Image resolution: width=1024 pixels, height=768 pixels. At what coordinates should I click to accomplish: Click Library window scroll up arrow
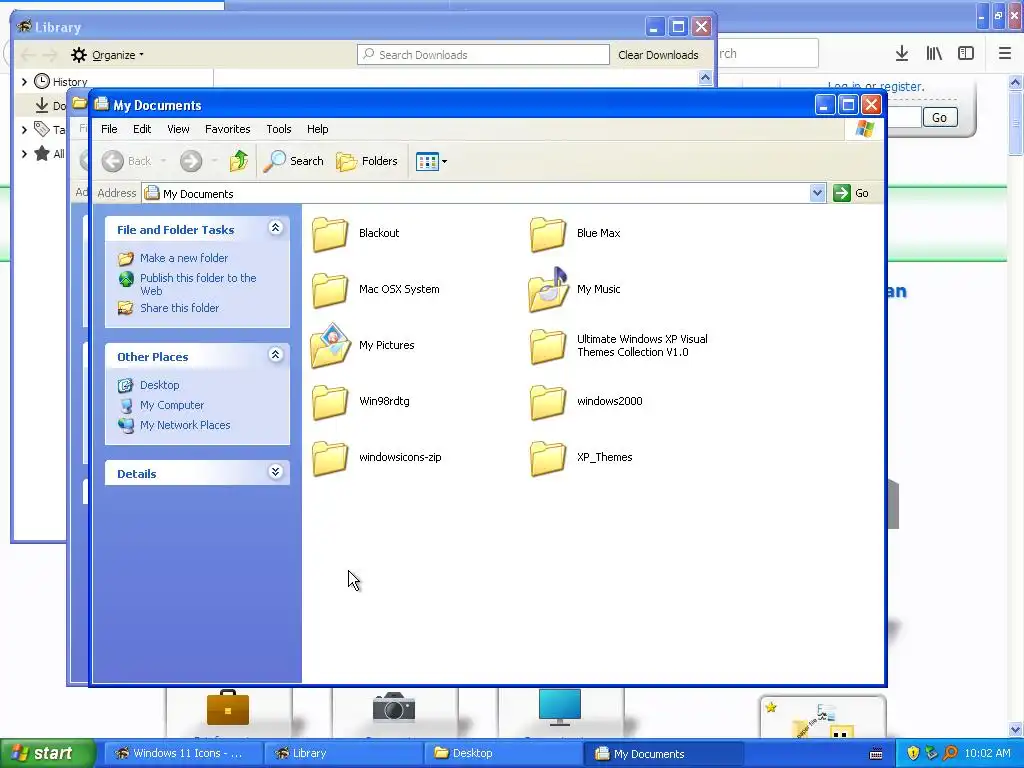(x=705, y=78)
